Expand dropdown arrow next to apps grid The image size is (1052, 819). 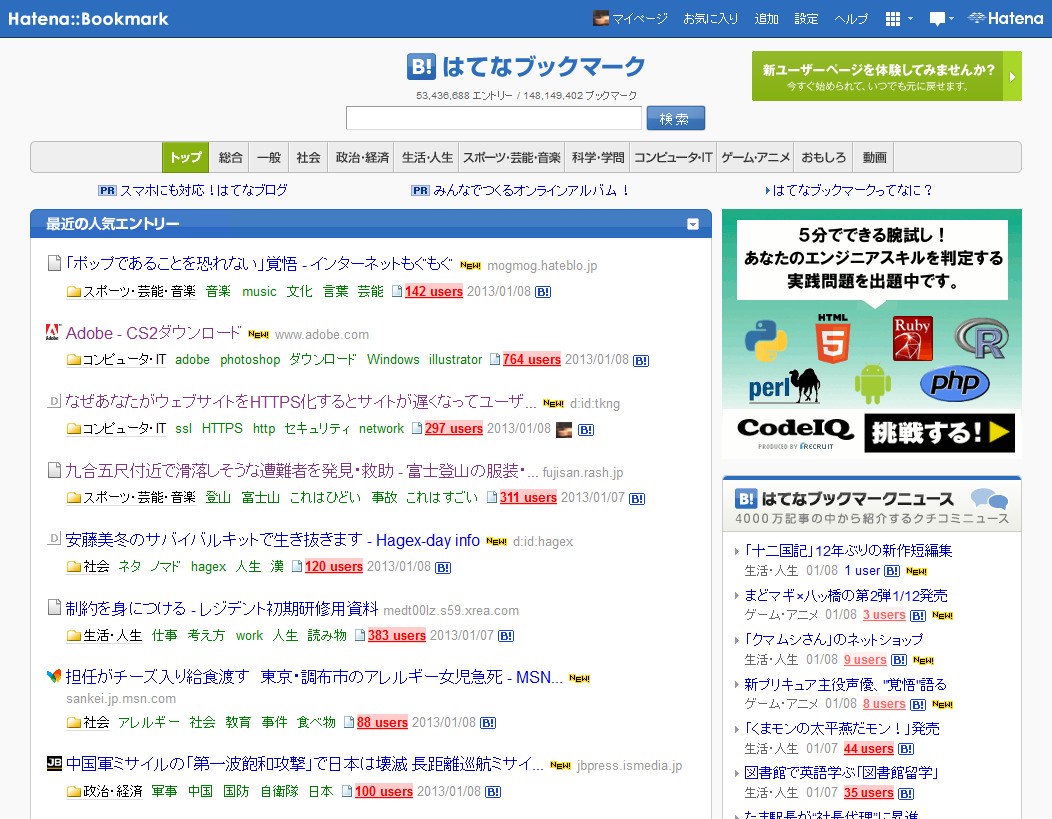coord(910,19)
